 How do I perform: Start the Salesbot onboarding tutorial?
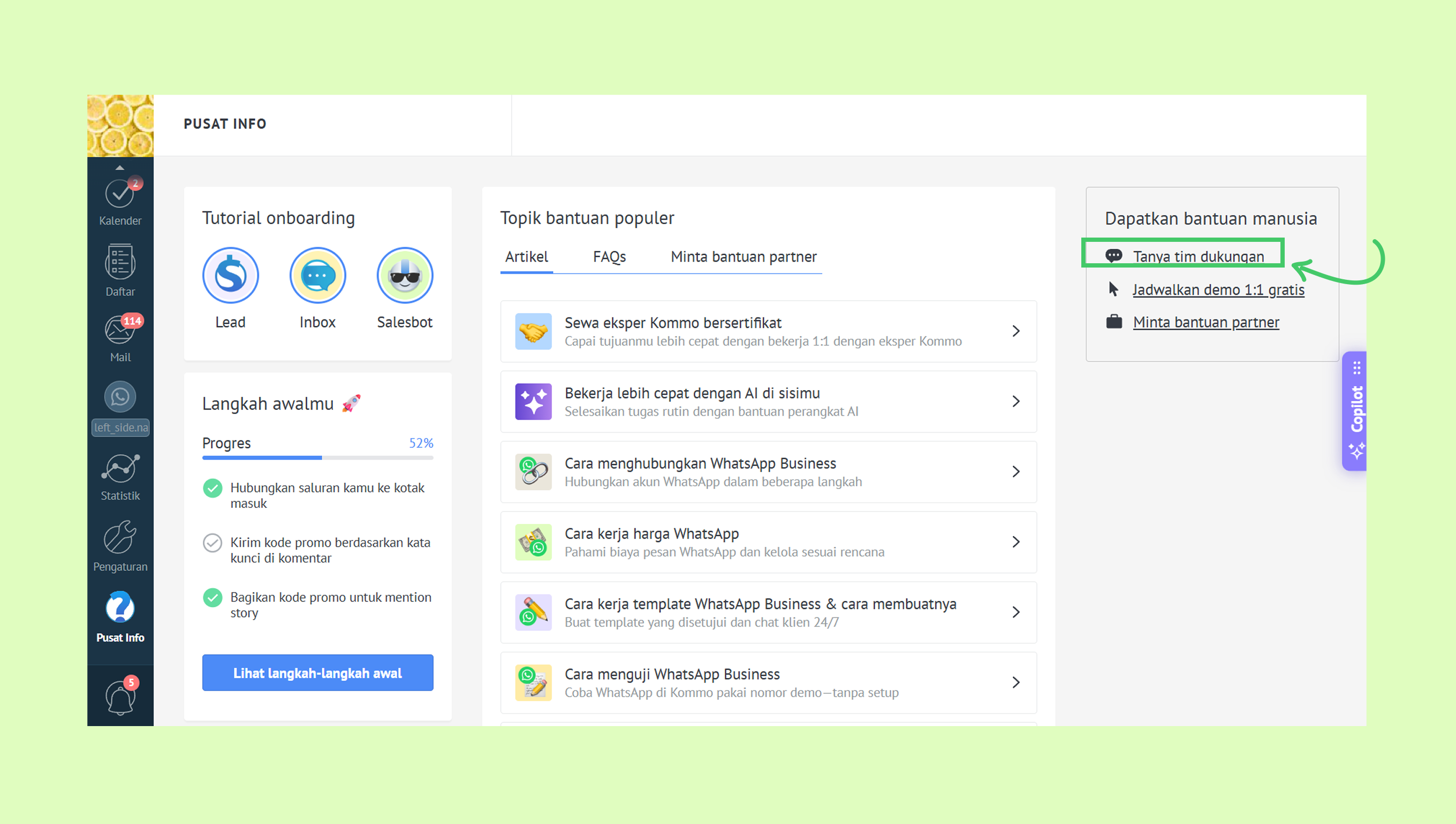[405, 276]
